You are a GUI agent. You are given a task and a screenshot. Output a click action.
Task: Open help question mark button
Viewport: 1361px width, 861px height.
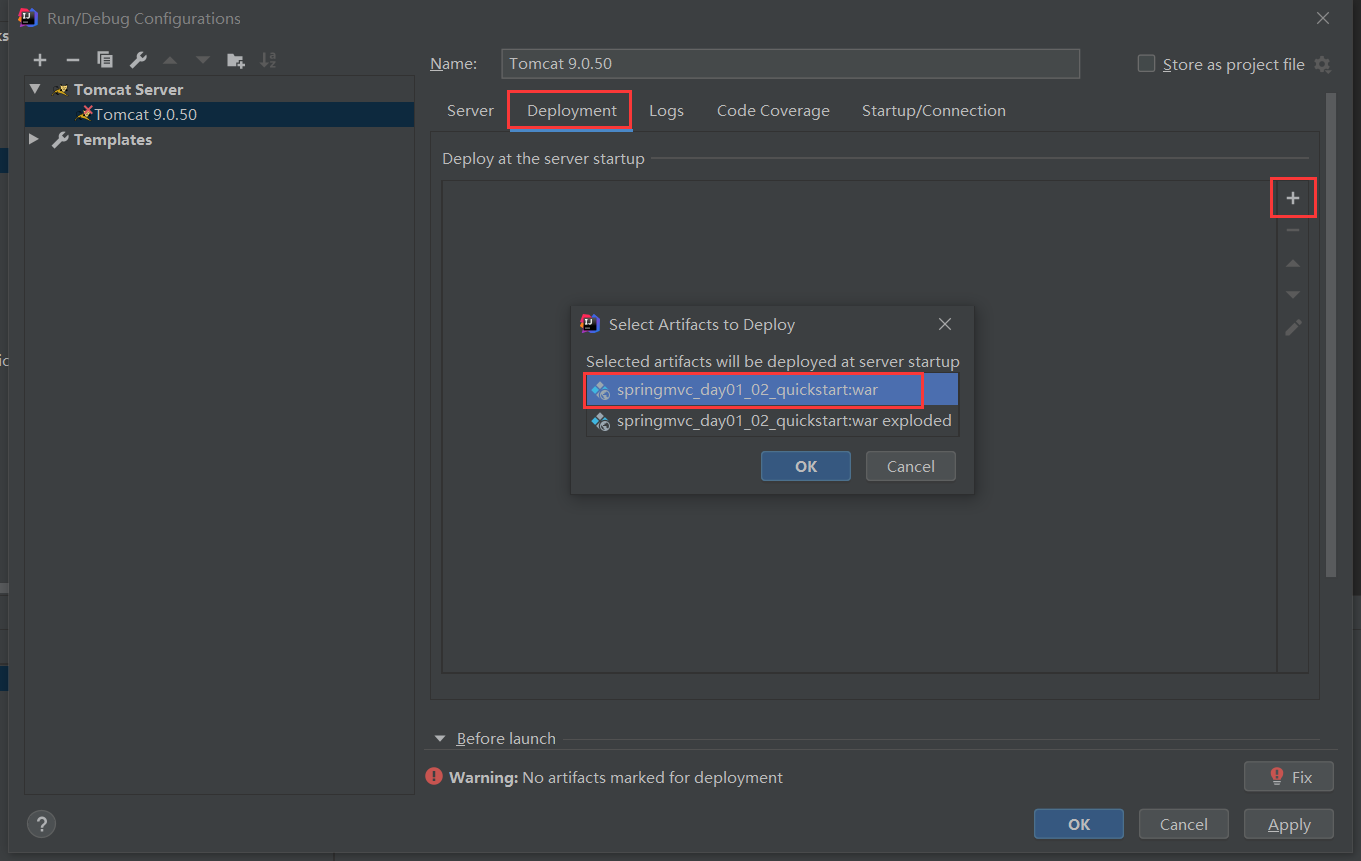click(x=41, y=824)
